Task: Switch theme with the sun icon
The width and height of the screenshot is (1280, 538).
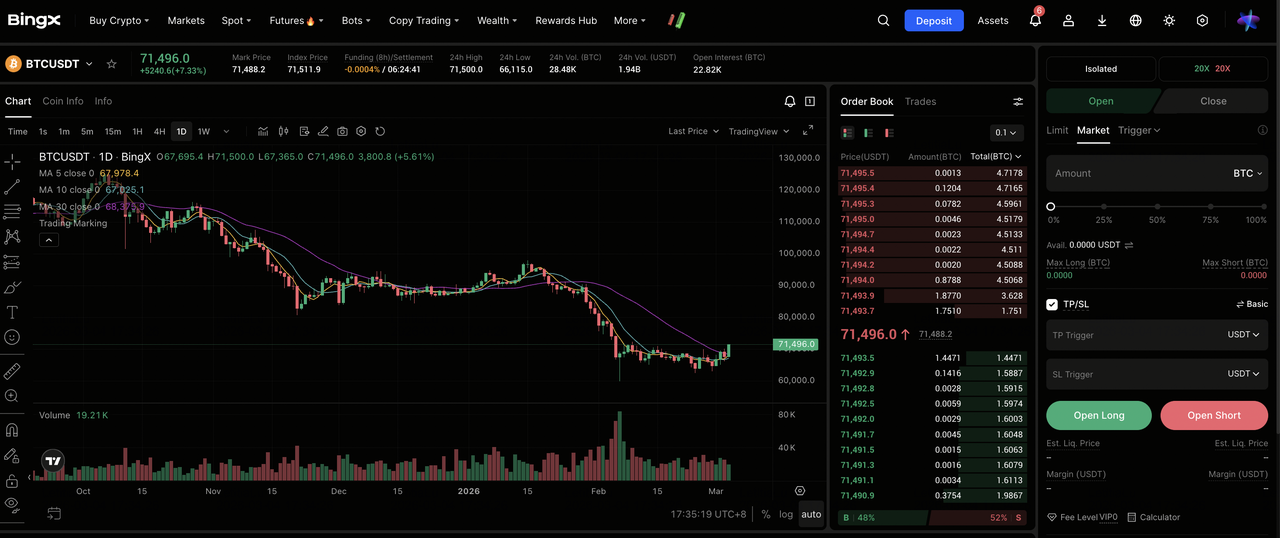Action: click(1169, 21)
